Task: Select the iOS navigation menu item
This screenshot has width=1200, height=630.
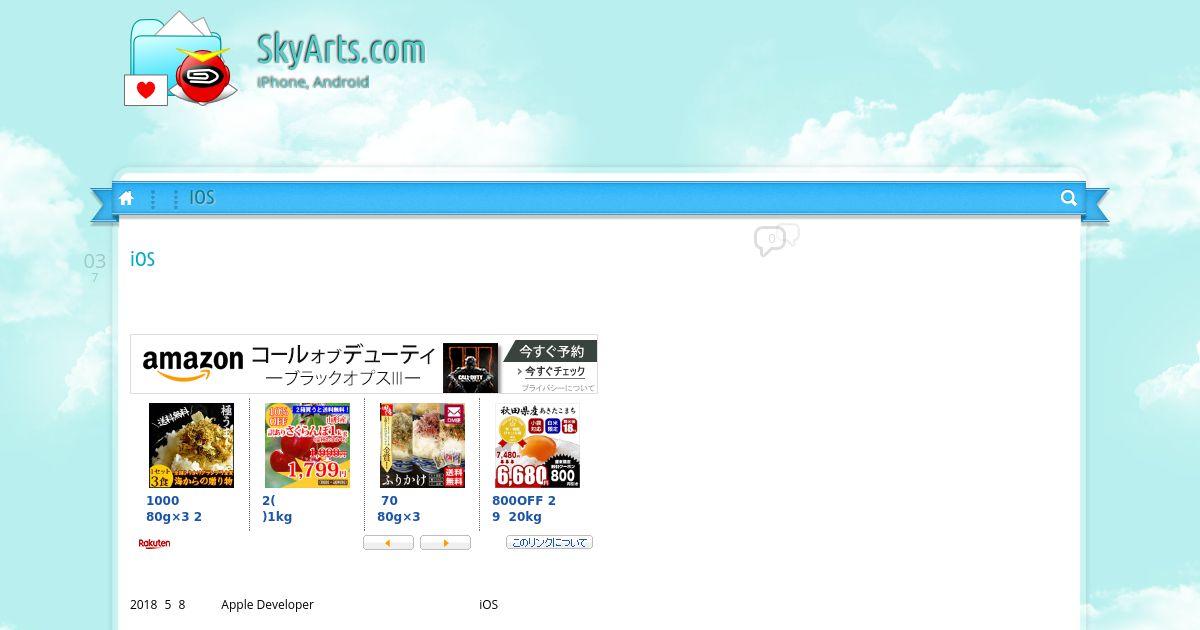Action: coord(202,198)
